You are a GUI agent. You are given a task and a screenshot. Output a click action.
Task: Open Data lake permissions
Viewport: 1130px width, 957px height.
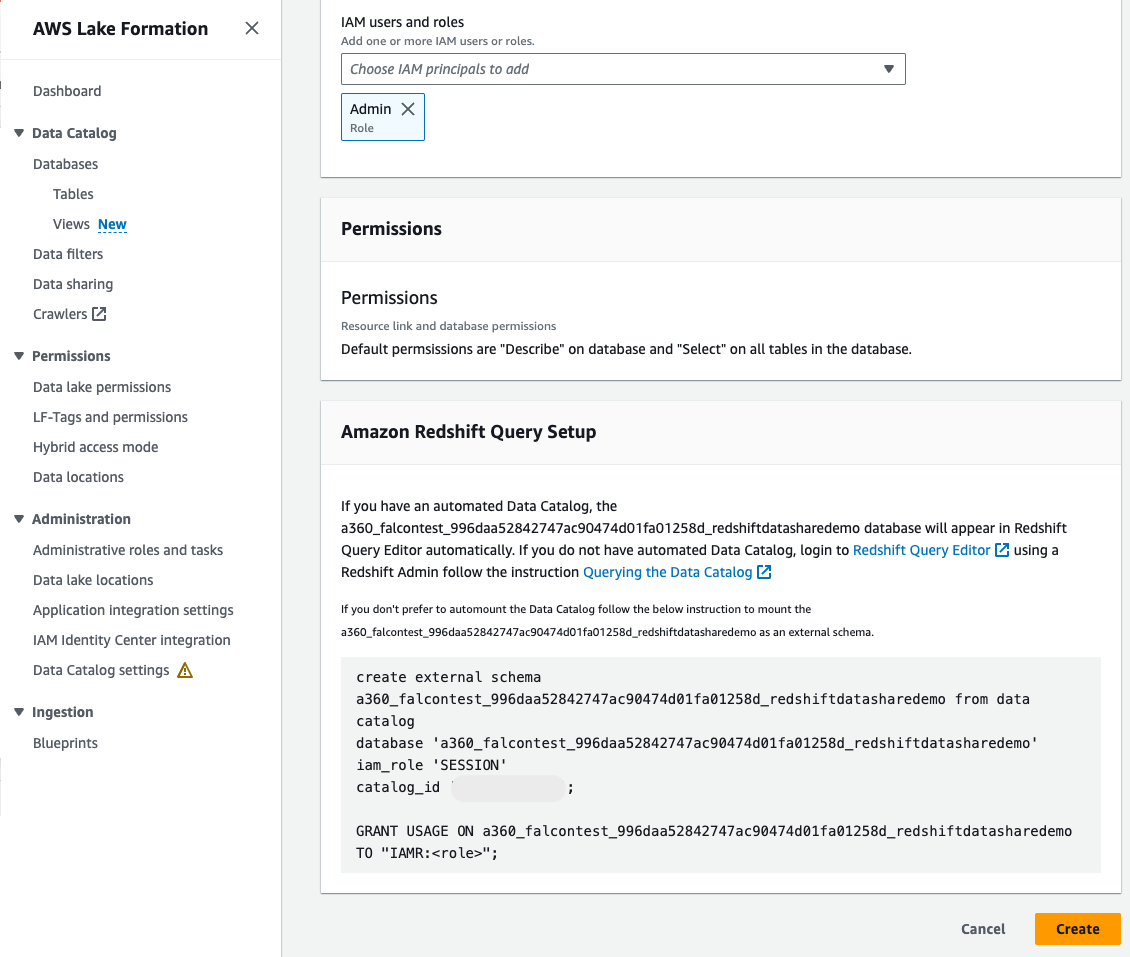point(102,387)
